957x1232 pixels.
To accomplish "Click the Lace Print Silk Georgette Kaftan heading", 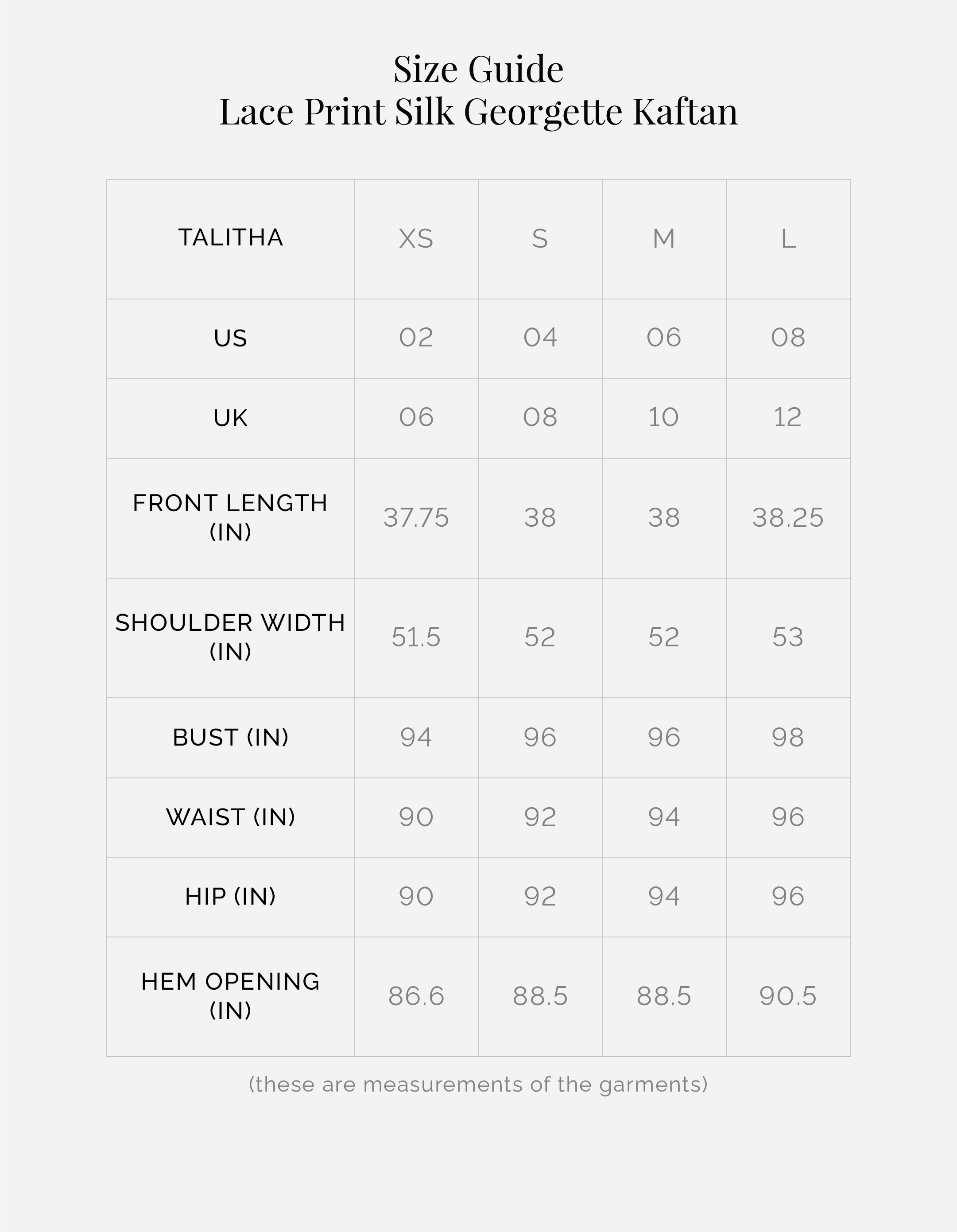I will click(x=478, y=112).
